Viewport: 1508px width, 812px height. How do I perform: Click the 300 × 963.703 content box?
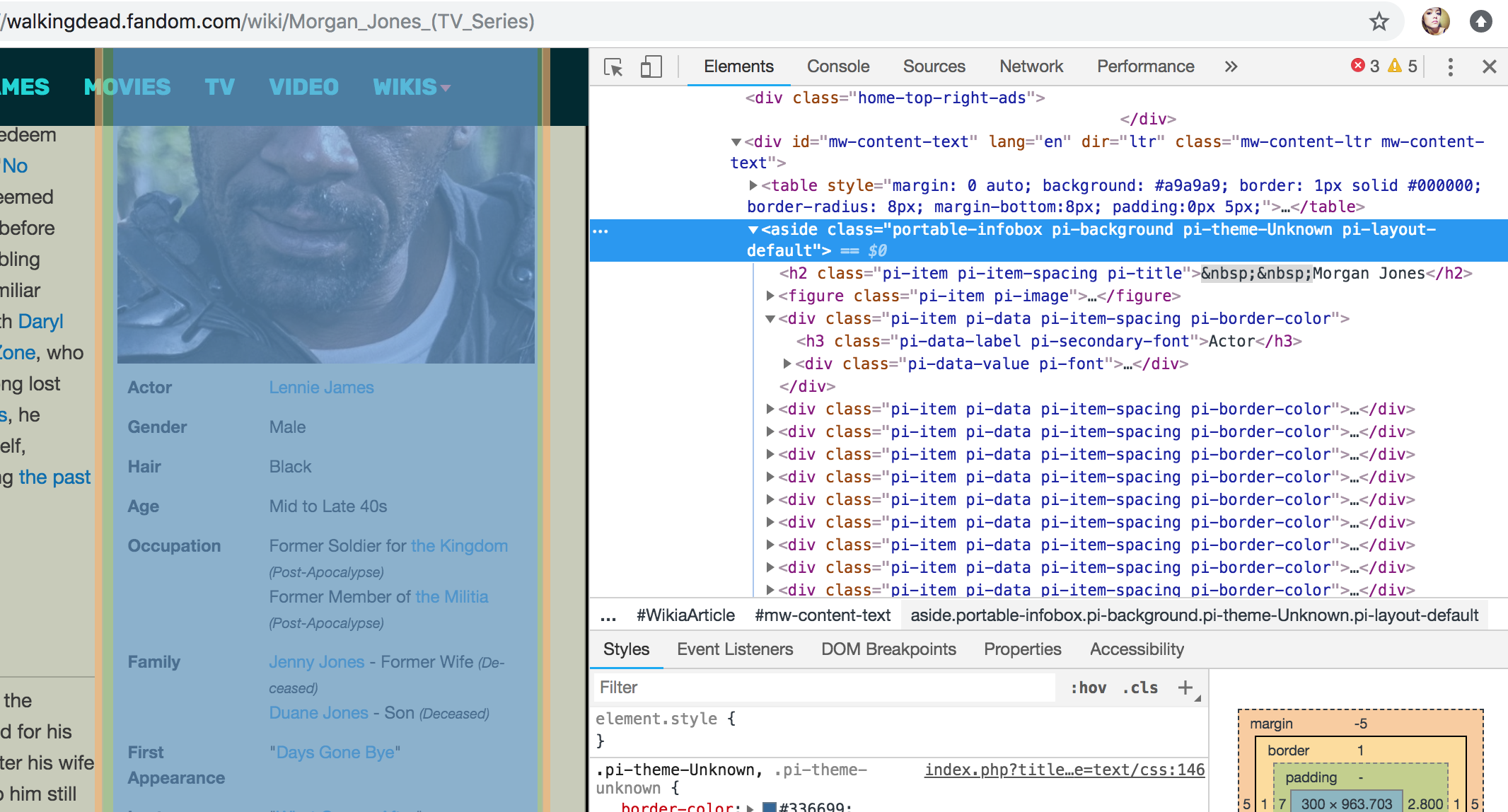(x=1346, y=804)
